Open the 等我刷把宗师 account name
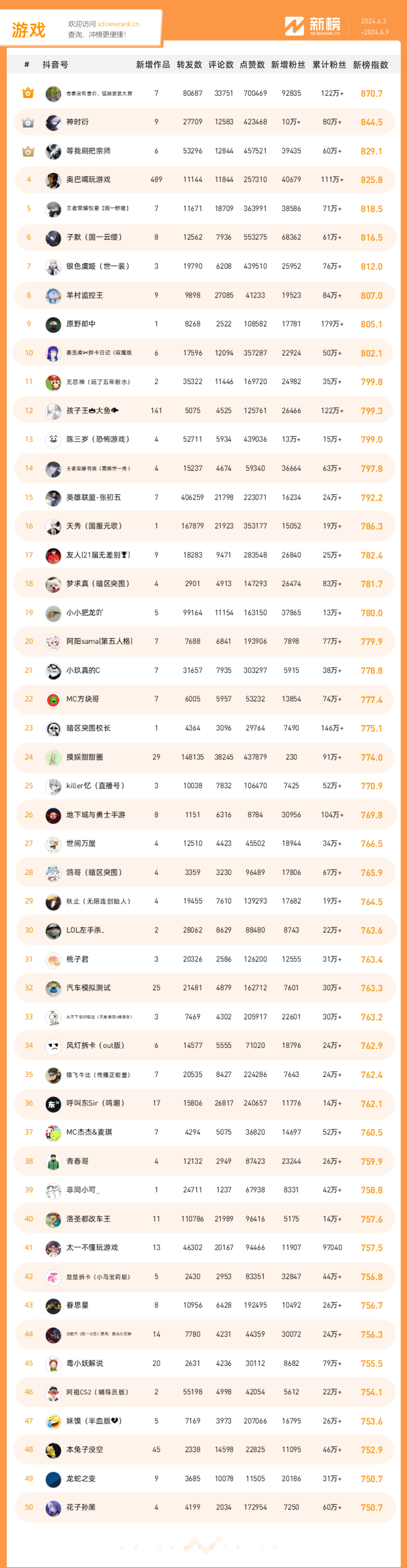The image size is (407, 1568). tap(88, 151)
